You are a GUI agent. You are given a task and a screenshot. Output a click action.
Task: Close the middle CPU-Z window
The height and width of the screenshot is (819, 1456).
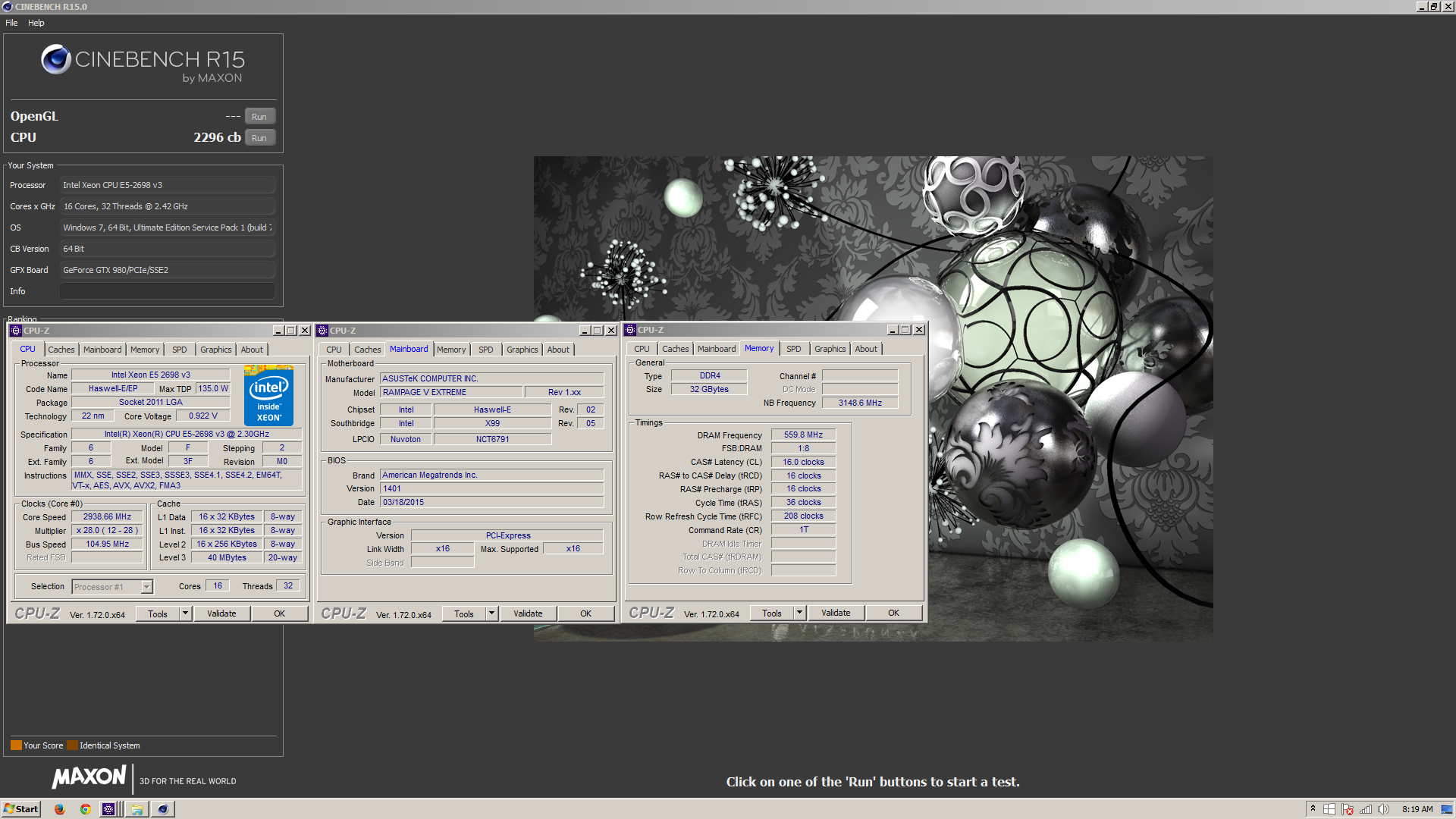click(x=611, y=331)
